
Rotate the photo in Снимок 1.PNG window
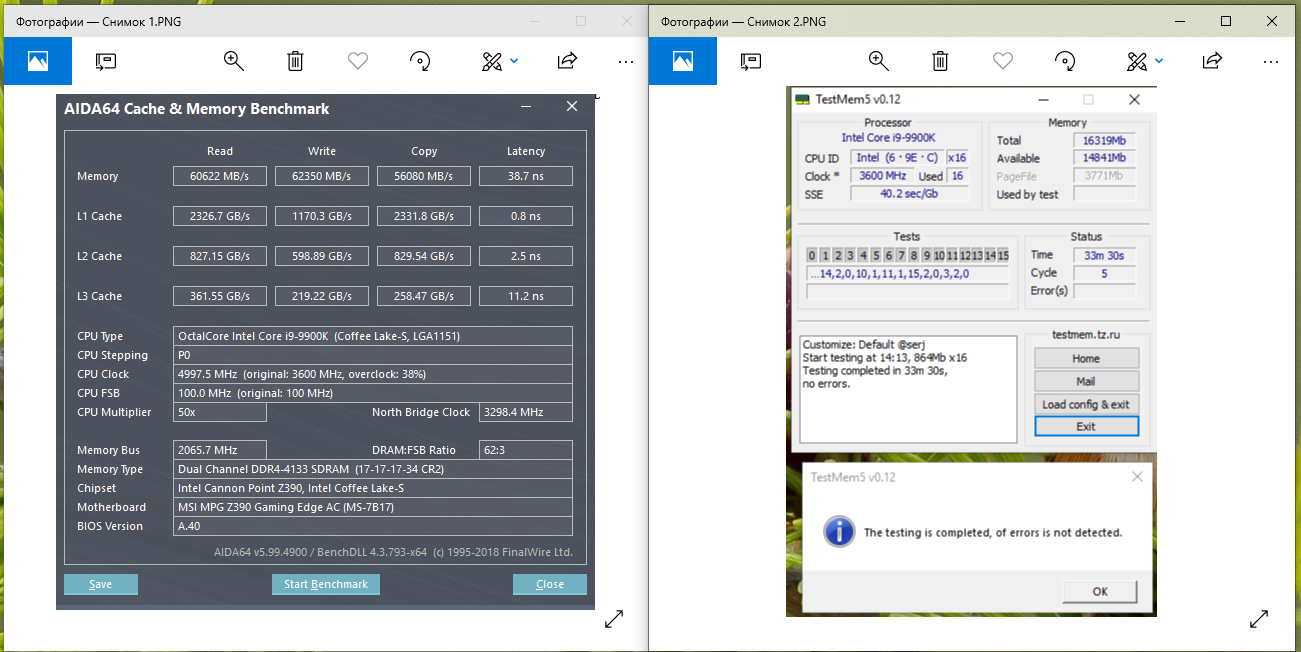420,61
